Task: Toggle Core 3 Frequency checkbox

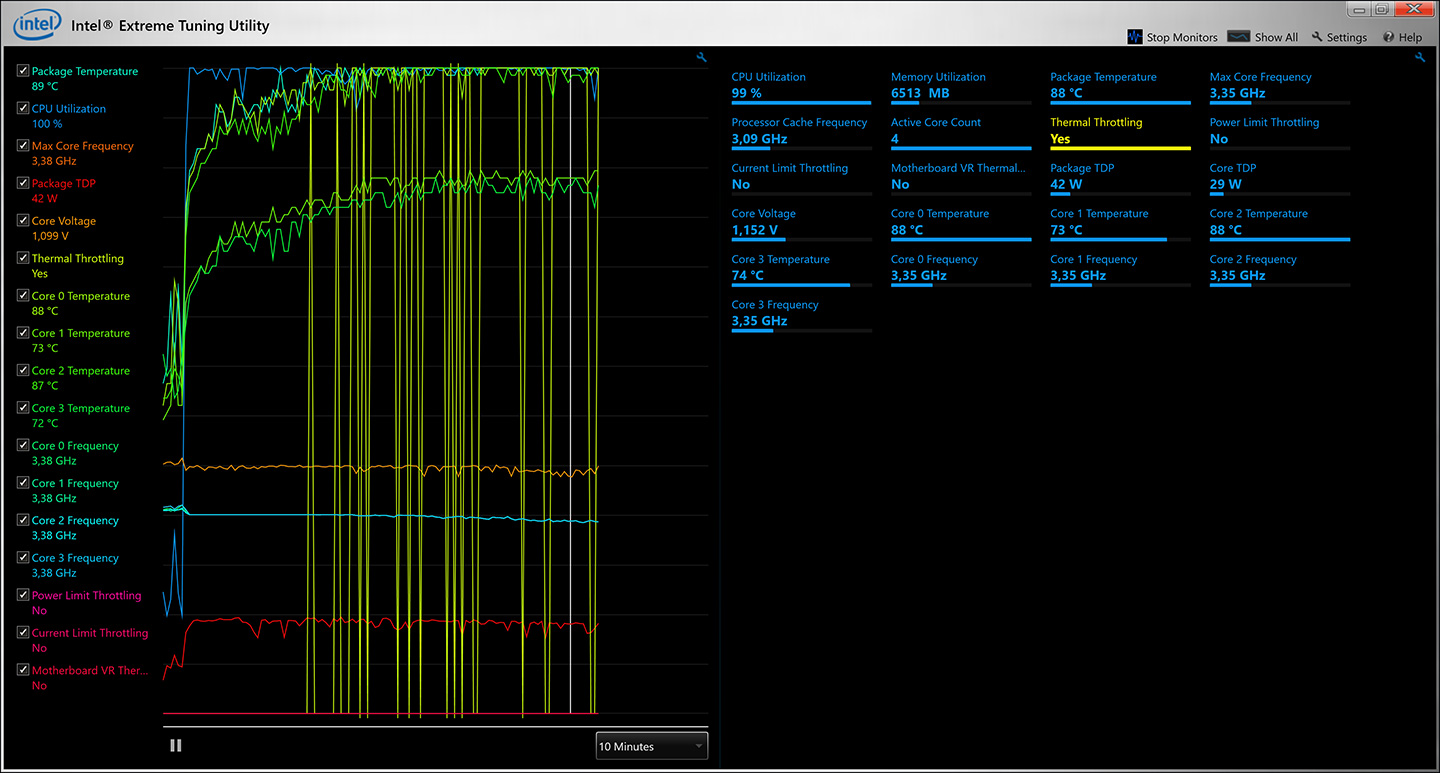Action: coord(23,558)
